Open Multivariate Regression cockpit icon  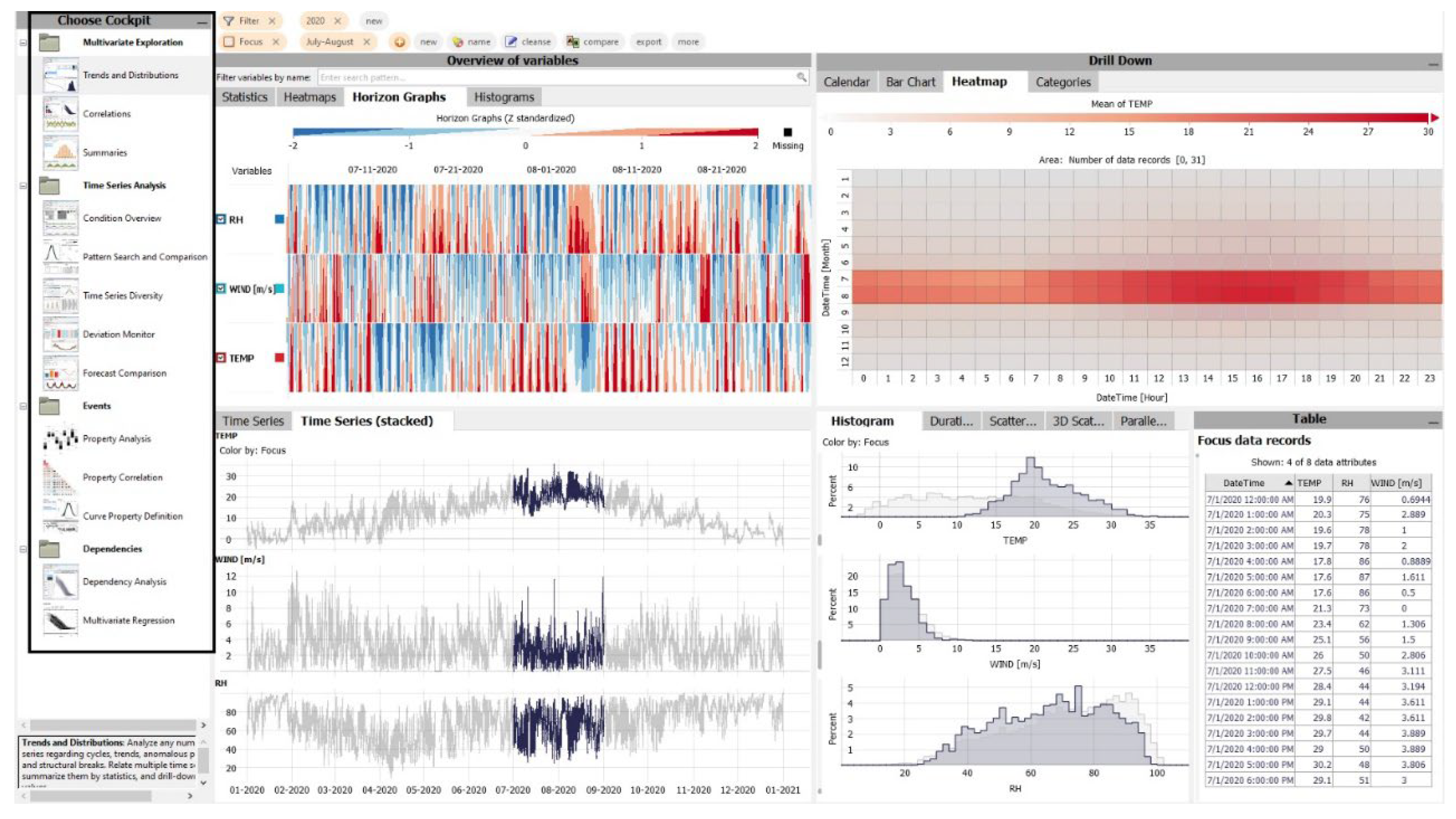[x=60, y=620]
